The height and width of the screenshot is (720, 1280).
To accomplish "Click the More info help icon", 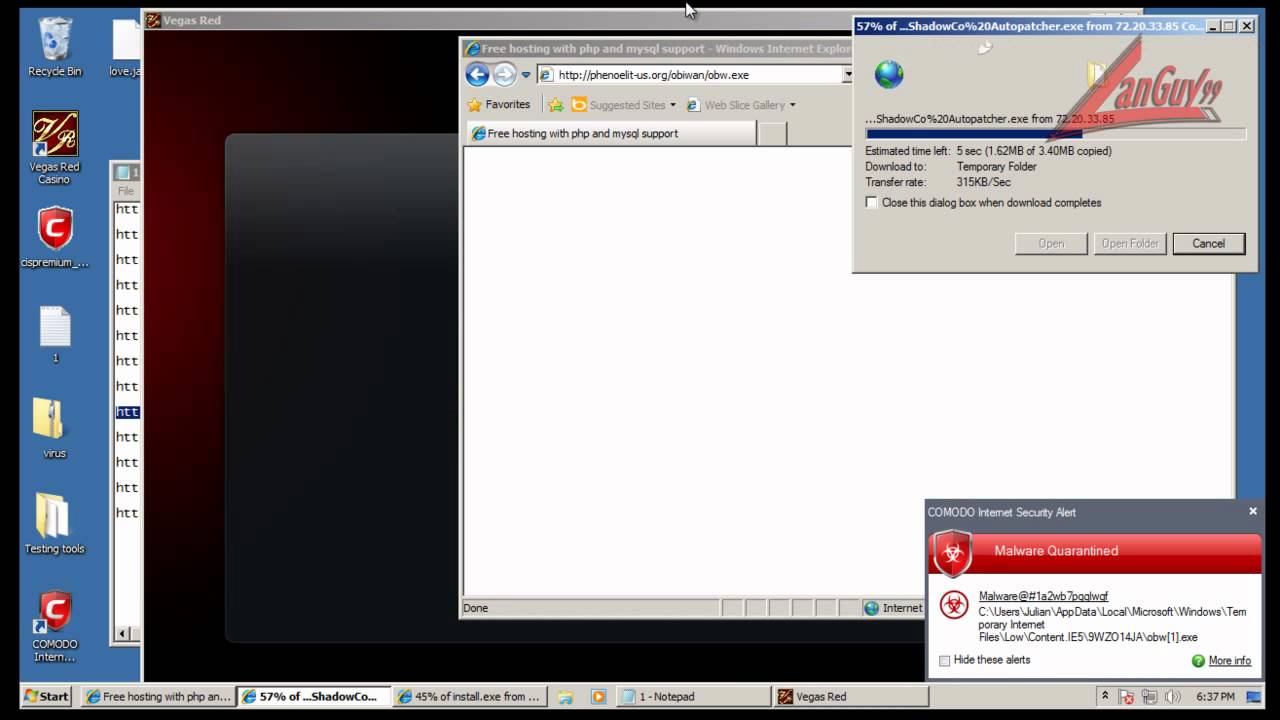I will point(1198,661).
